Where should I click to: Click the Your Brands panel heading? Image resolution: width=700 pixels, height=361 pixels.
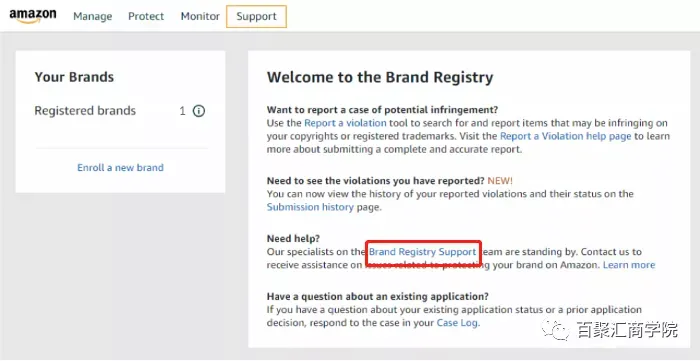(x=74, y=77)
